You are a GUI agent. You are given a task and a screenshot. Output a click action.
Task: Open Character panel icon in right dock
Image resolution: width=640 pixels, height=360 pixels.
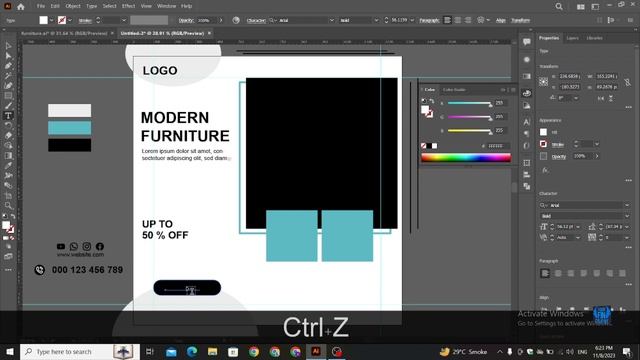[x=527, y=122]
